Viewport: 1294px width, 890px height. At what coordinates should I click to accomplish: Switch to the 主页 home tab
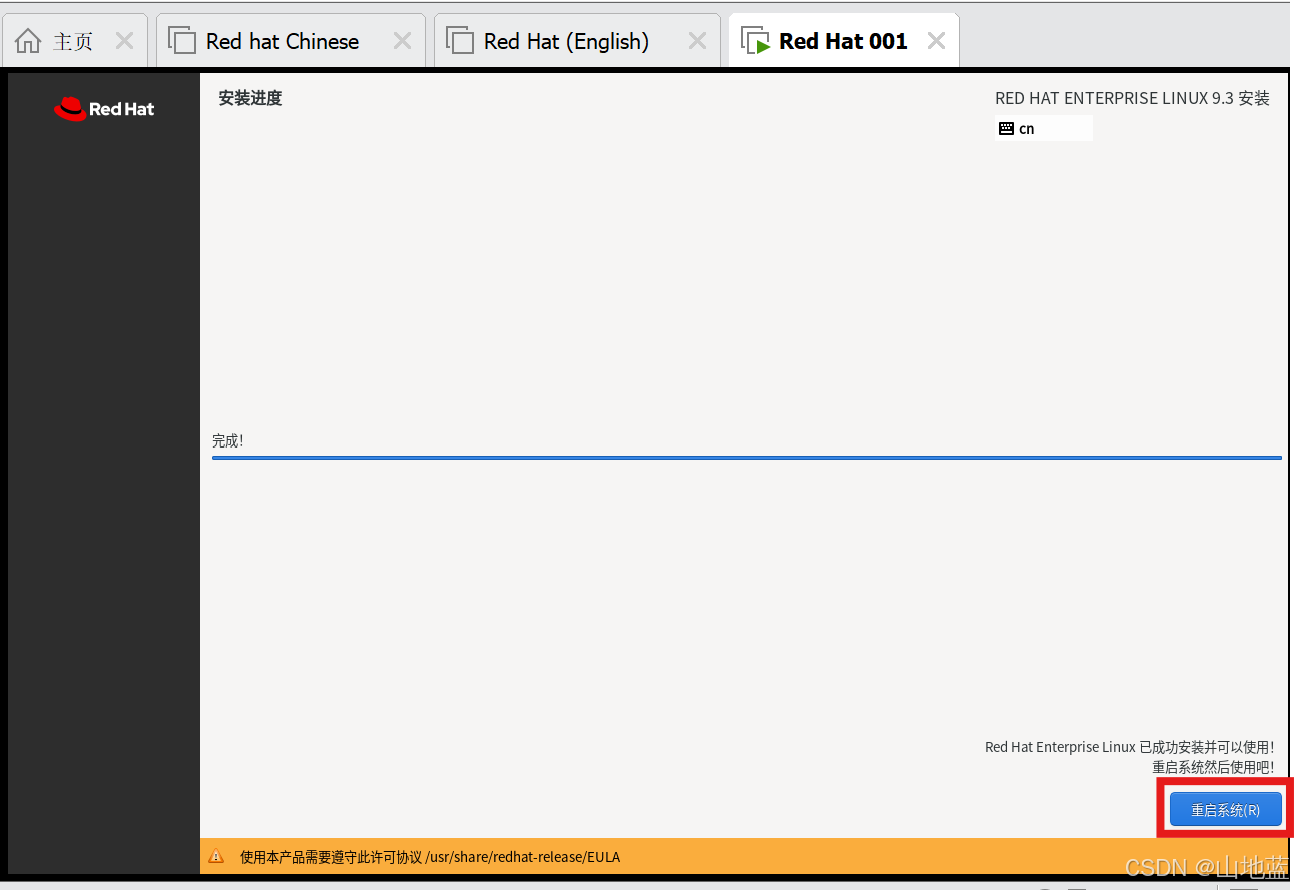pos(76,41)
